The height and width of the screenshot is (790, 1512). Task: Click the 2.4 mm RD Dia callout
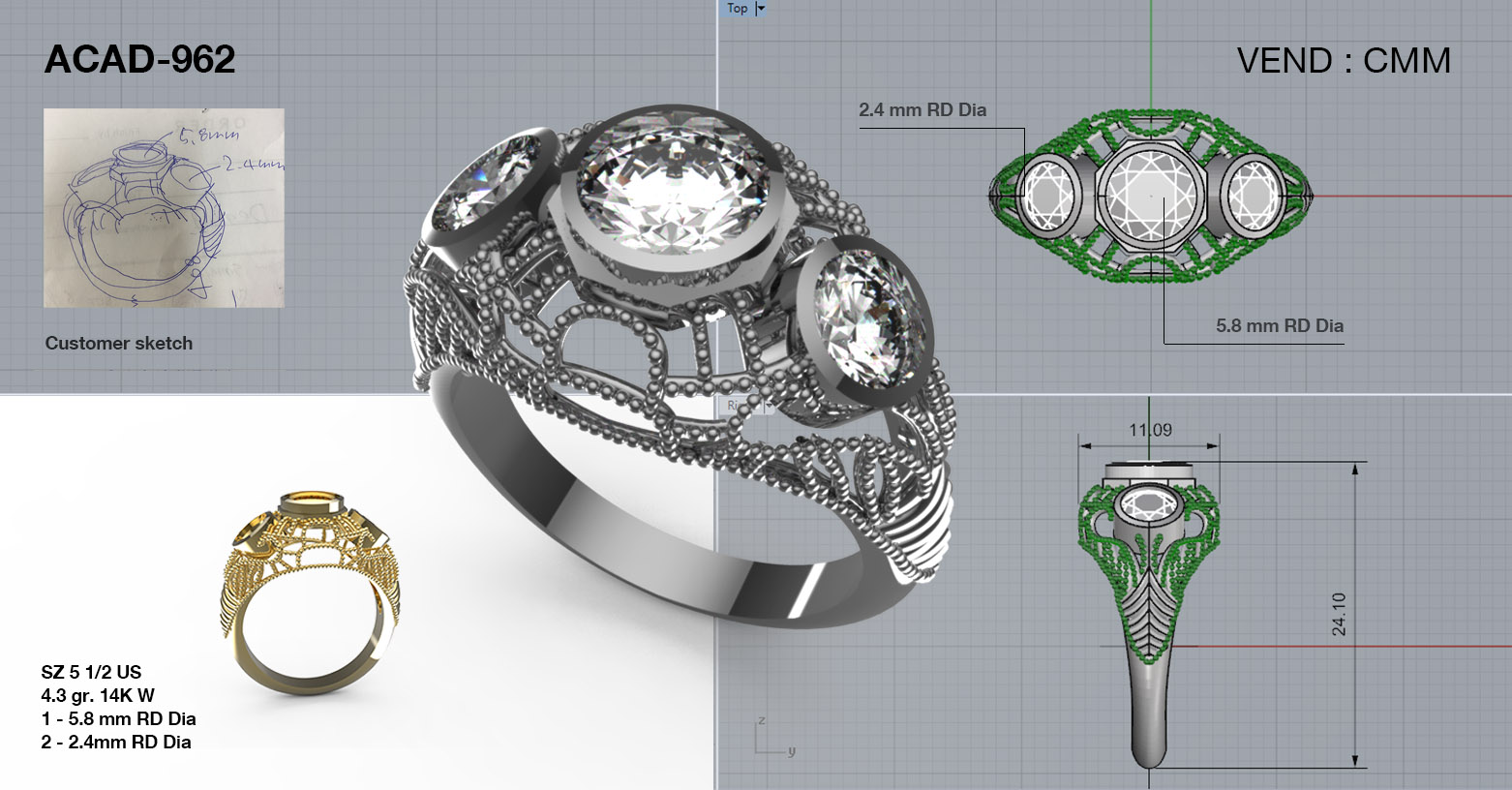pos(922,110)
